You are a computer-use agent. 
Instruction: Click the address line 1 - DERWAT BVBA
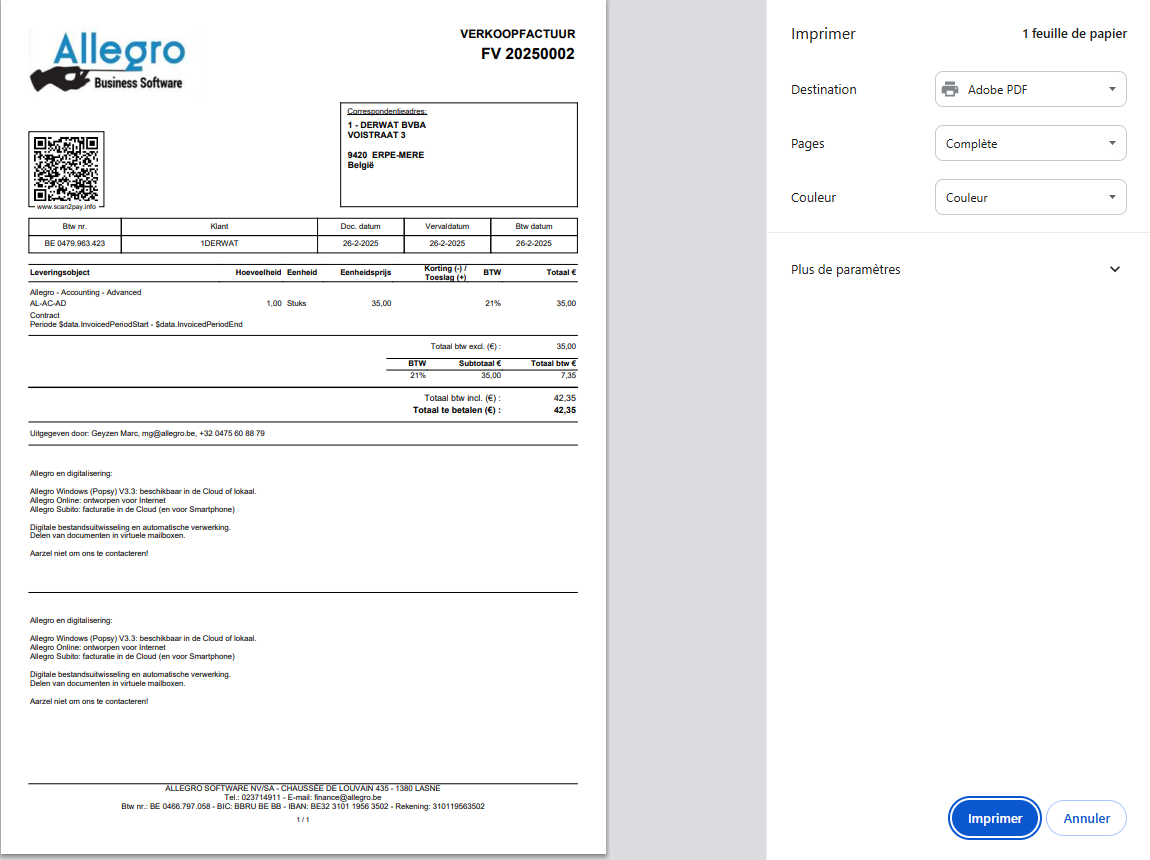(387, 125)
